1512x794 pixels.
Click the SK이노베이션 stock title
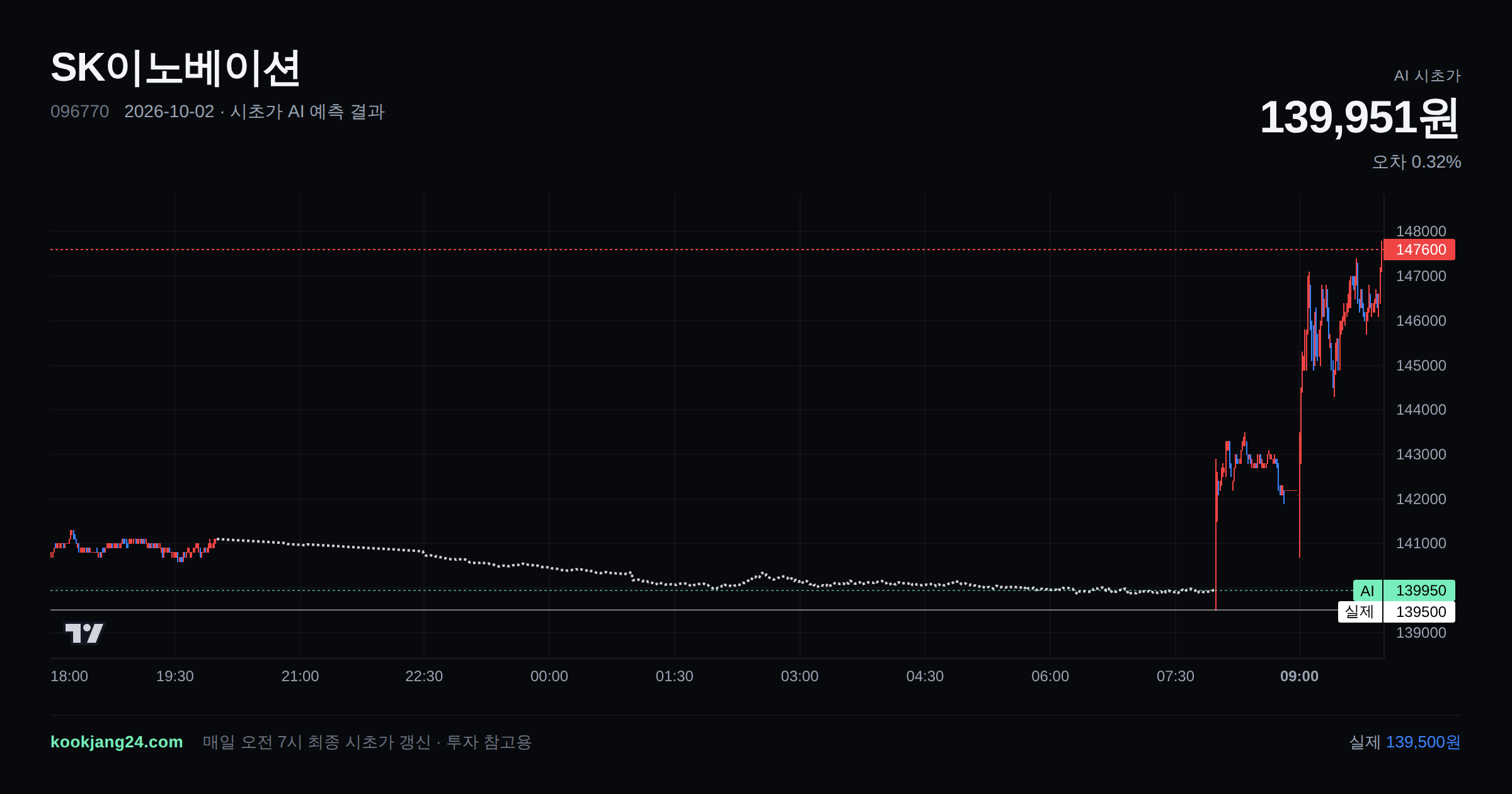[175, 68]
